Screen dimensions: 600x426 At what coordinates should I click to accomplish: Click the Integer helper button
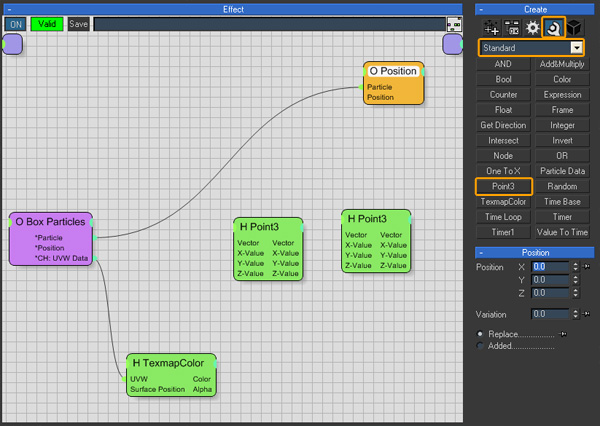562,125
